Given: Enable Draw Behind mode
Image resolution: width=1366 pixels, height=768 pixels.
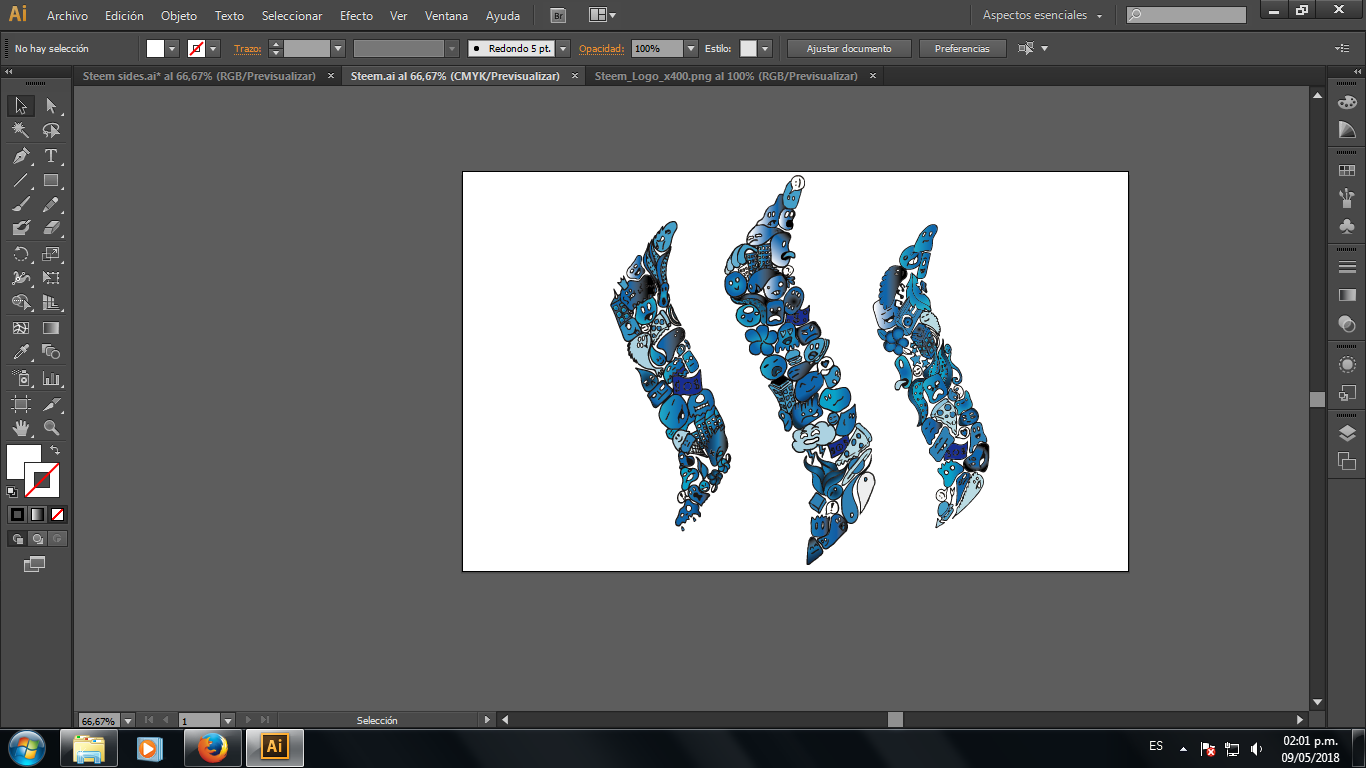Looking at the screenshot, I should point(37,539).
